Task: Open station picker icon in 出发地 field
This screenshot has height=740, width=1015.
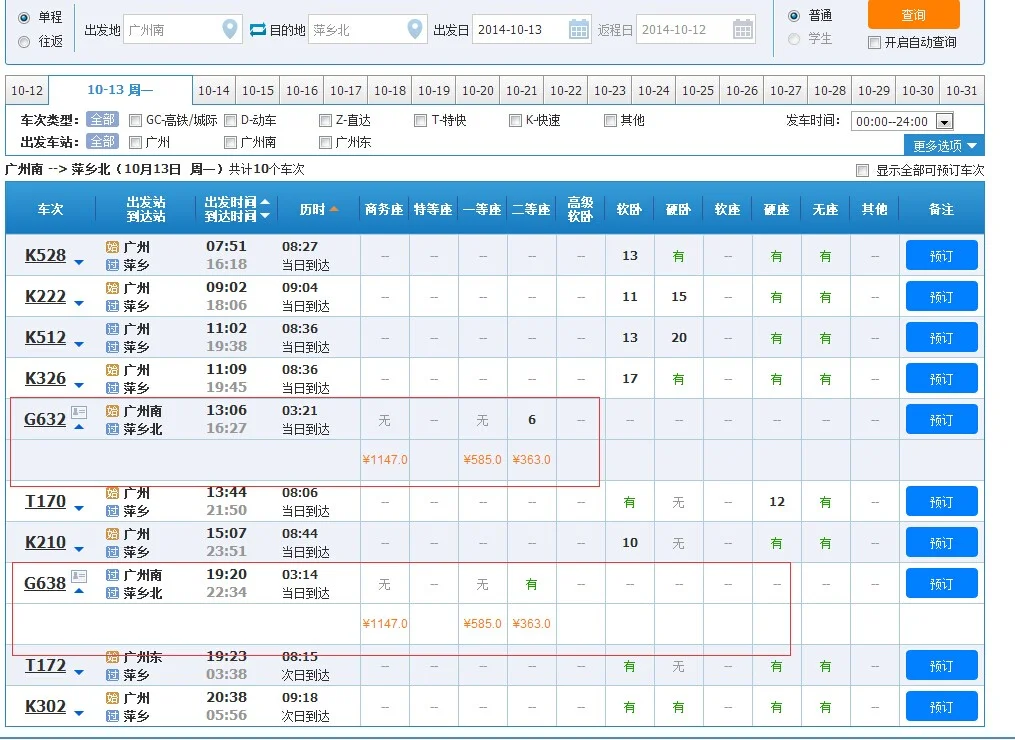Action: tap(231, 30)
